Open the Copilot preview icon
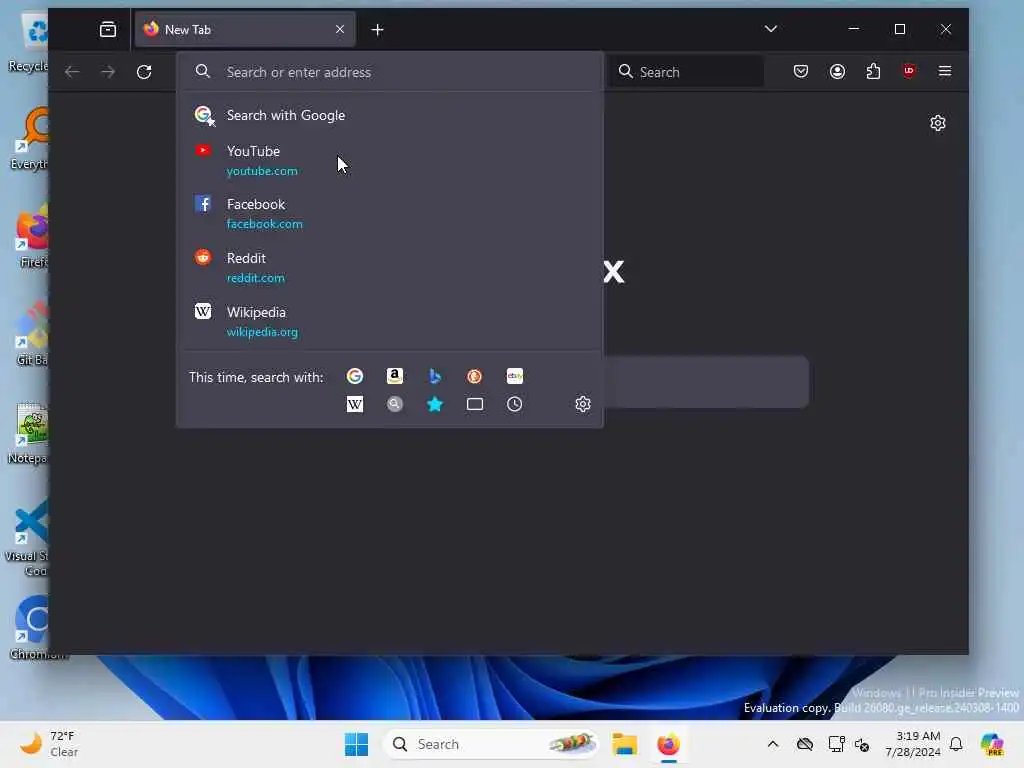This screenshot has width=1024, height=768. point(992,744)
